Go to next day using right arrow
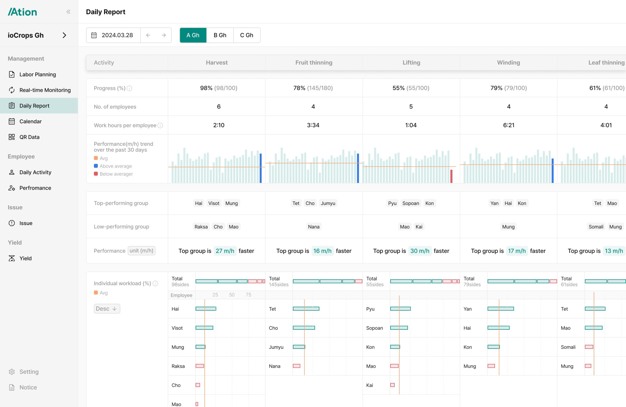Viewport: 626px width, 407px height. pos(164,35)
